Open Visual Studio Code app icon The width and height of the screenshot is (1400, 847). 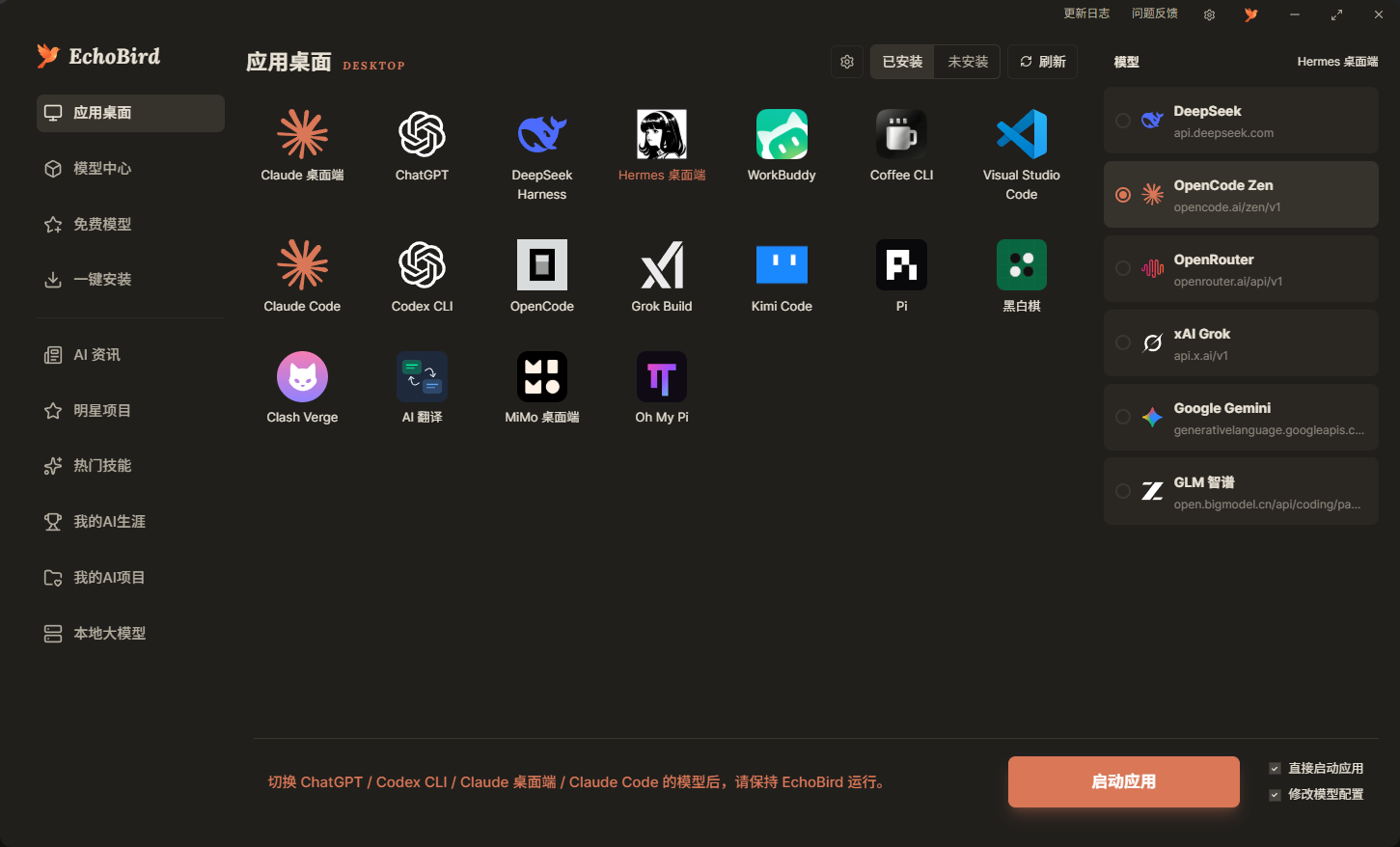(1022, 134)
